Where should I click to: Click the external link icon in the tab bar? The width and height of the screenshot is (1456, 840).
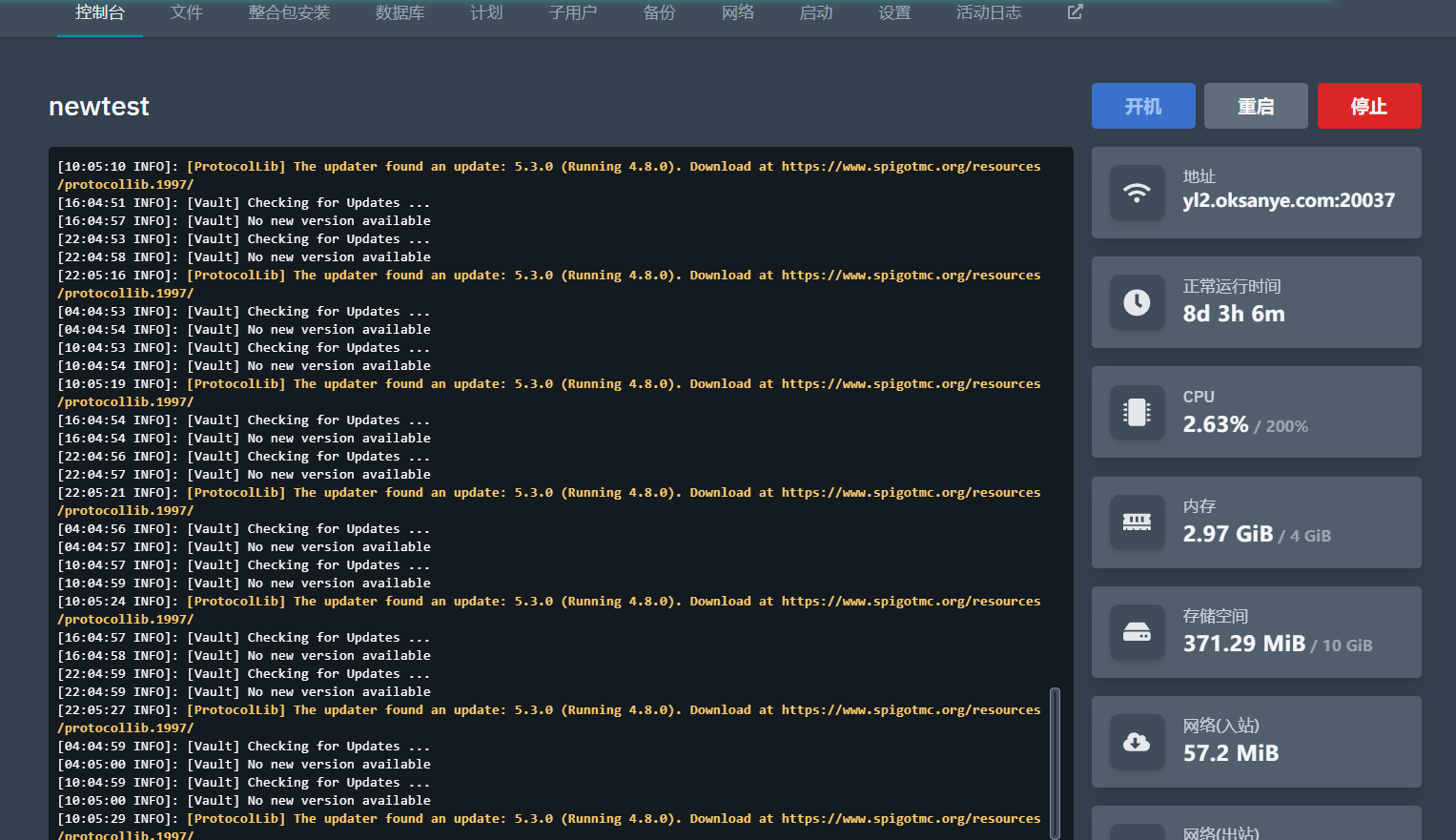click(1075, 12)
